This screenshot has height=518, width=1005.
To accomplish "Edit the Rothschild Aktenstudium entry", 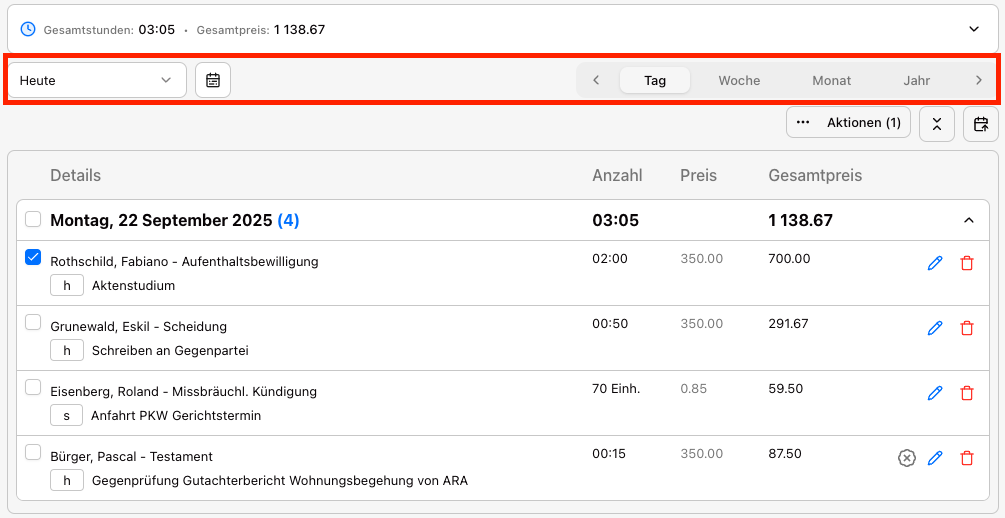I will 935,263.
